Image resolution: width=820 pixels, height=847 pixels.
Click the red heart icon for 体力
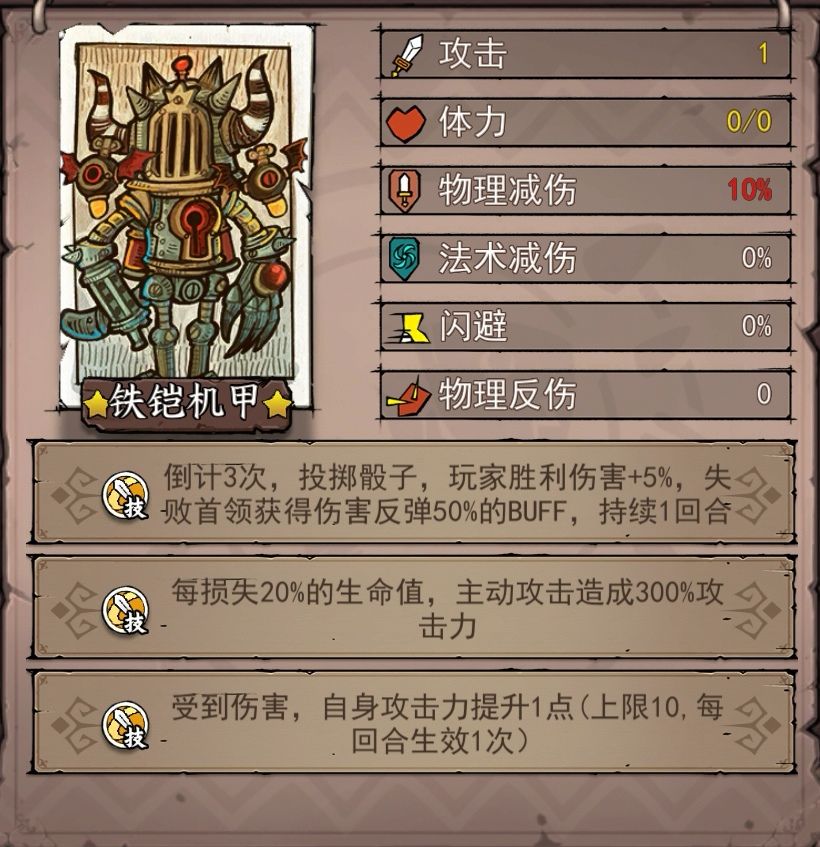click(x=406, y=123)
